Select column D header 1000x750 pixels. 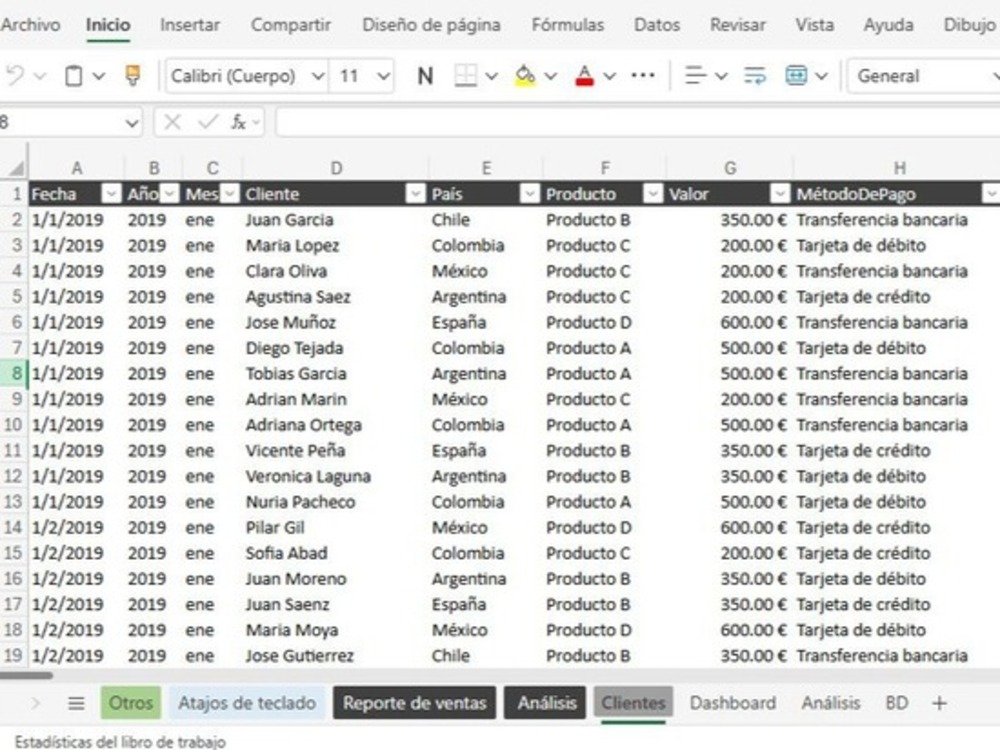(x=335, y=168)
